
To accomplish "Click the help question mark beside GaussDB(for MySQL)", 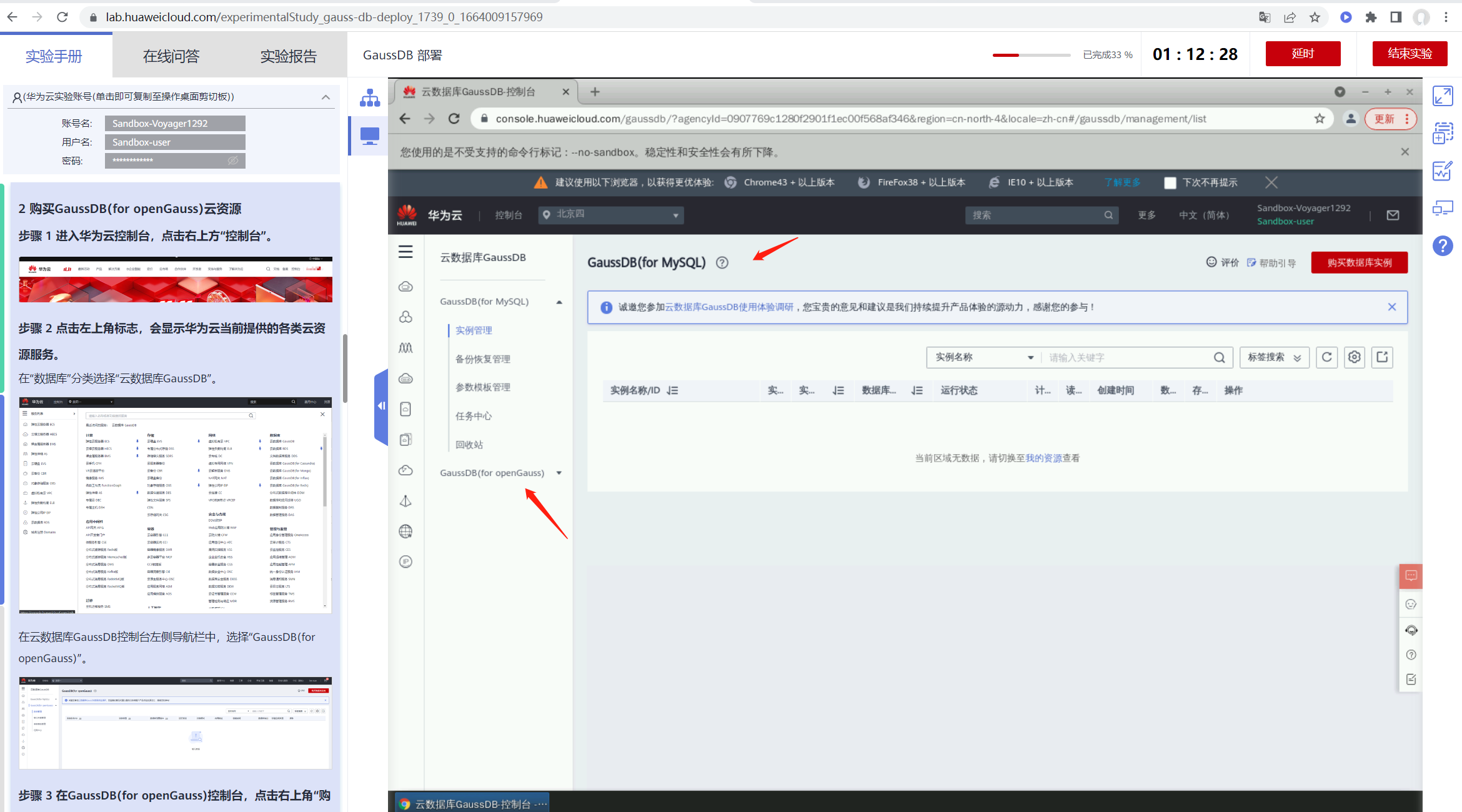I will point(722,263).
